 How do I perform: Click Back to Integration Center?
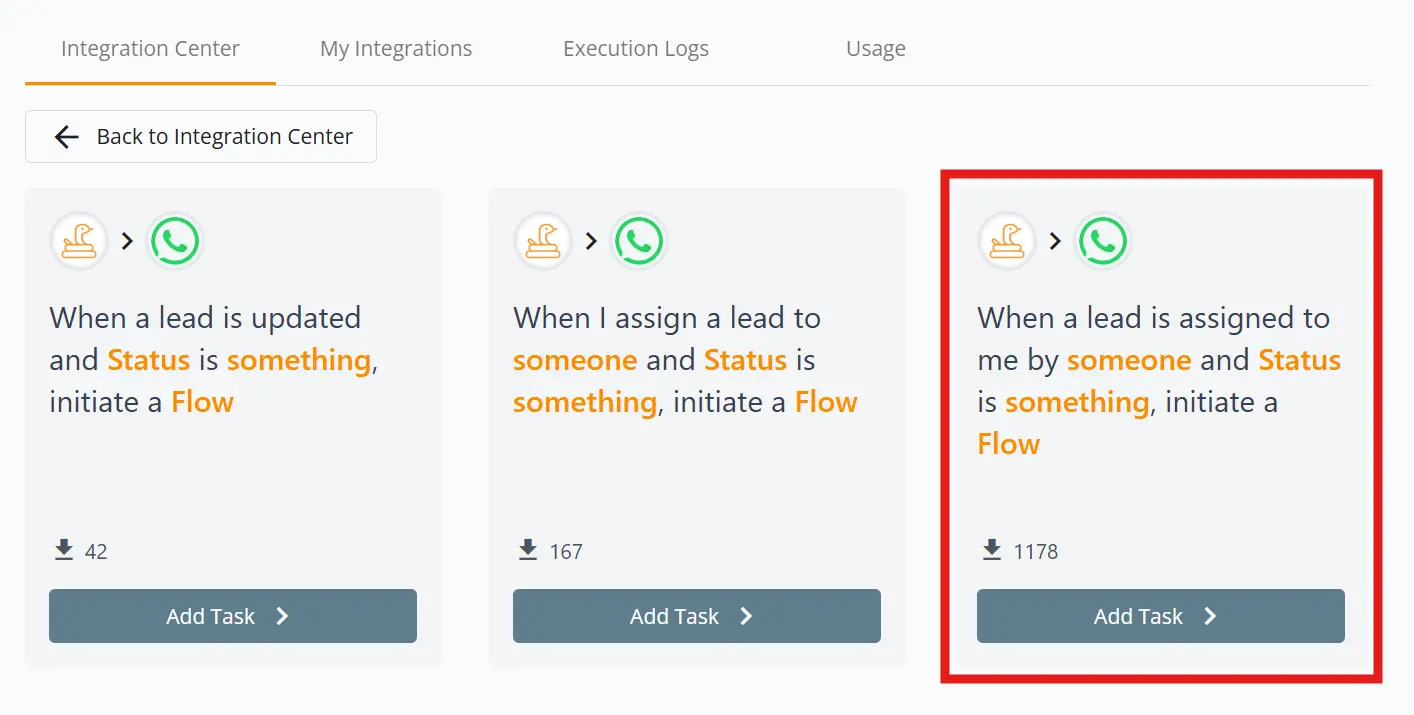[x=200, y=136]
